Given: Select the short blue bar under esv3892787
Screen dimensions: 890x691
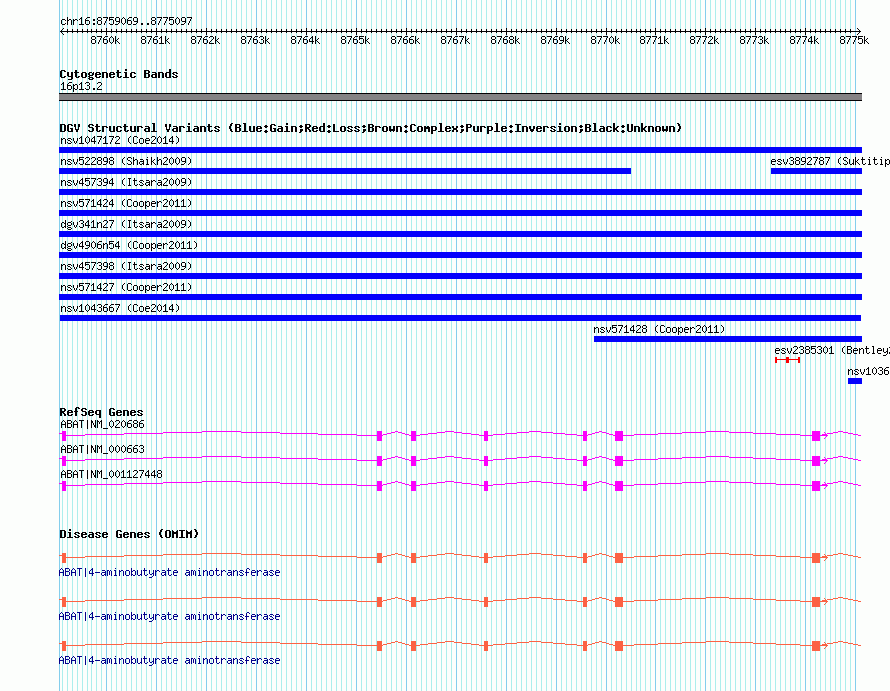Looking at the screenshot, I should click(x=816, y=171).
